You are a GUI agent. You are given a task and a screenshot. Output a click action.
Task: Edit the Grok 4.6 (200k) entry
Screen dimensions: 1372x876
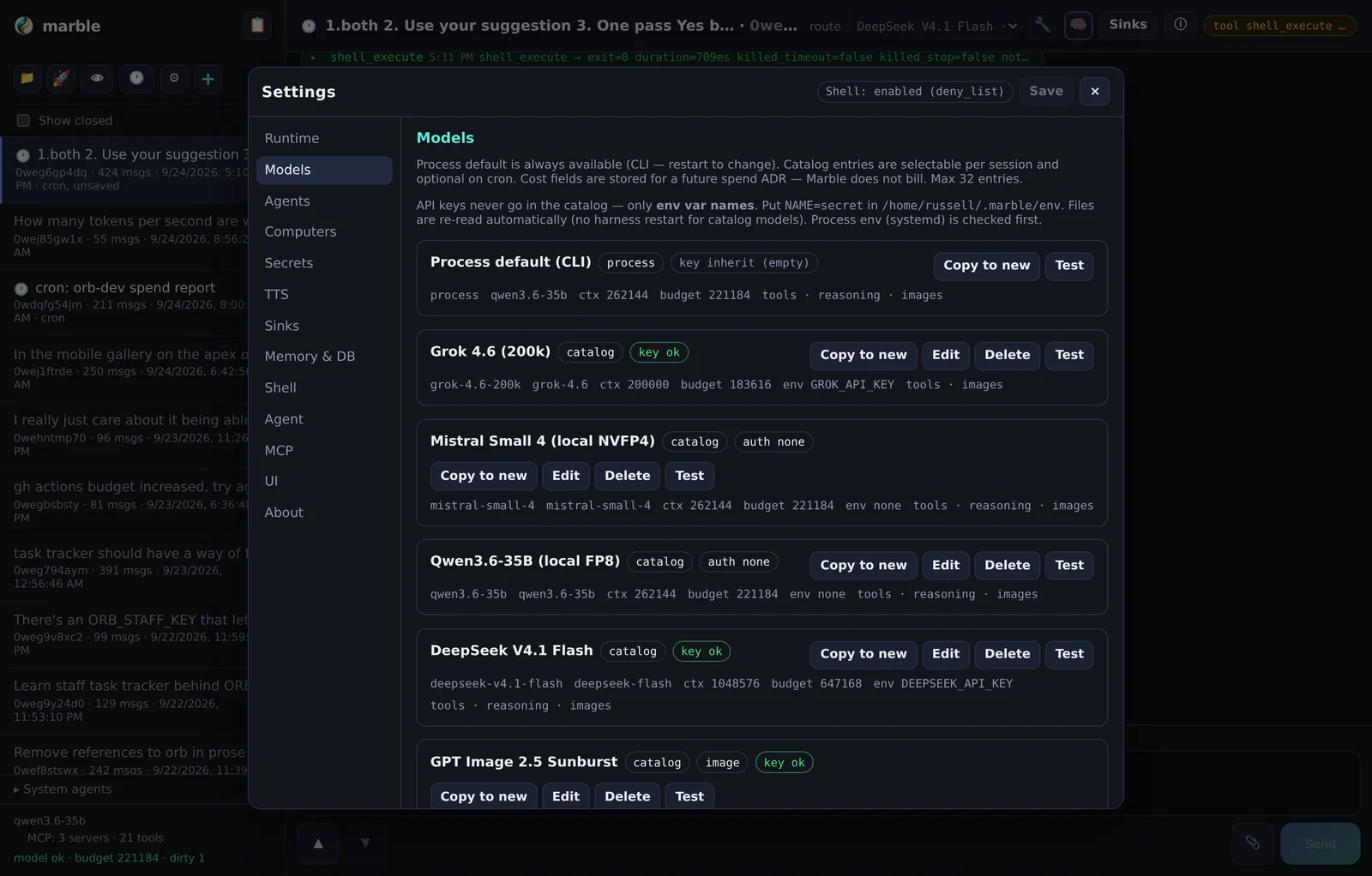tap(946, 355)
